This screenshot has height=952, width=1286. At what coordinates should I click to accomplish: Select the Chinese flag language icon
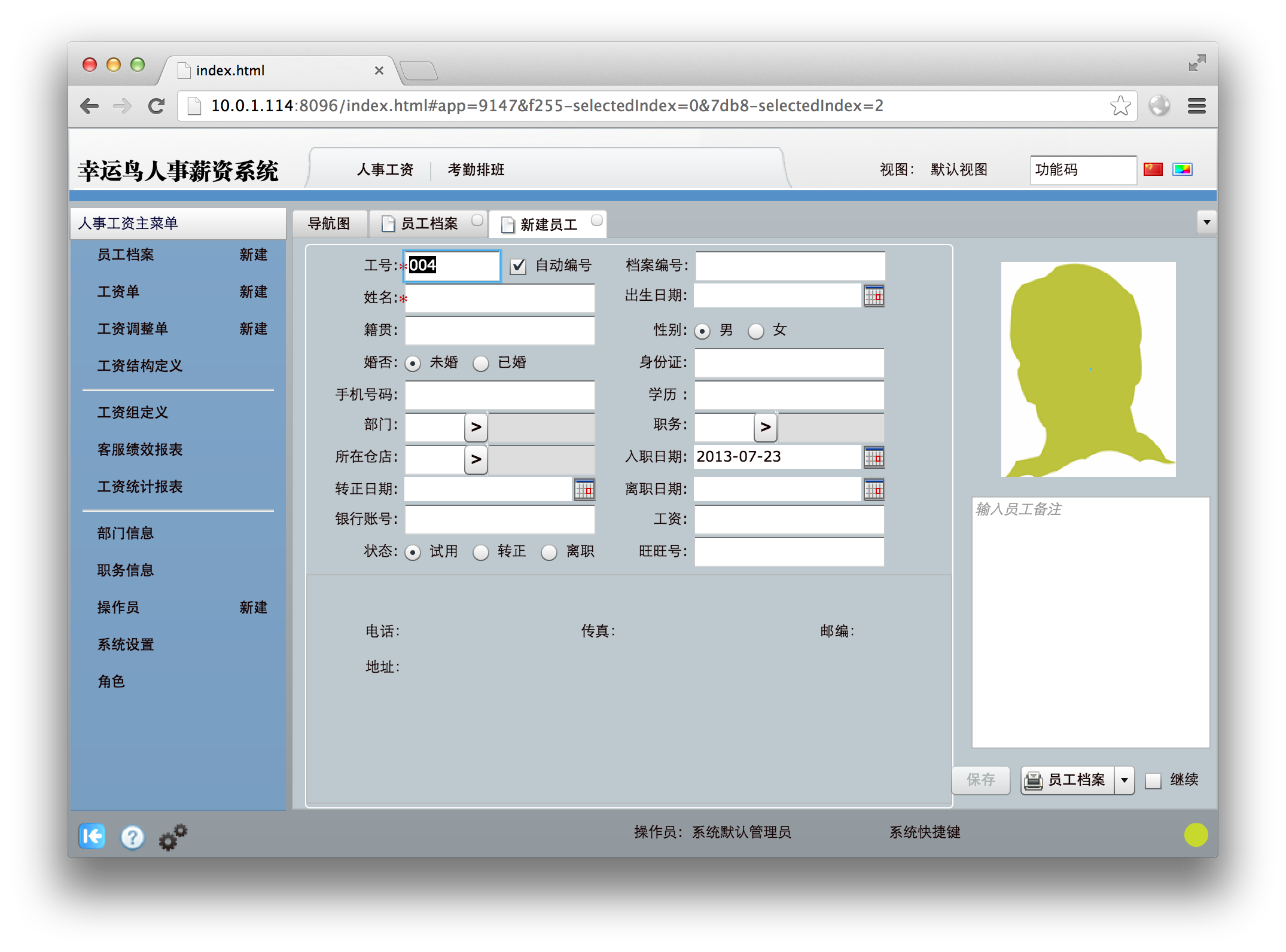1153,170
